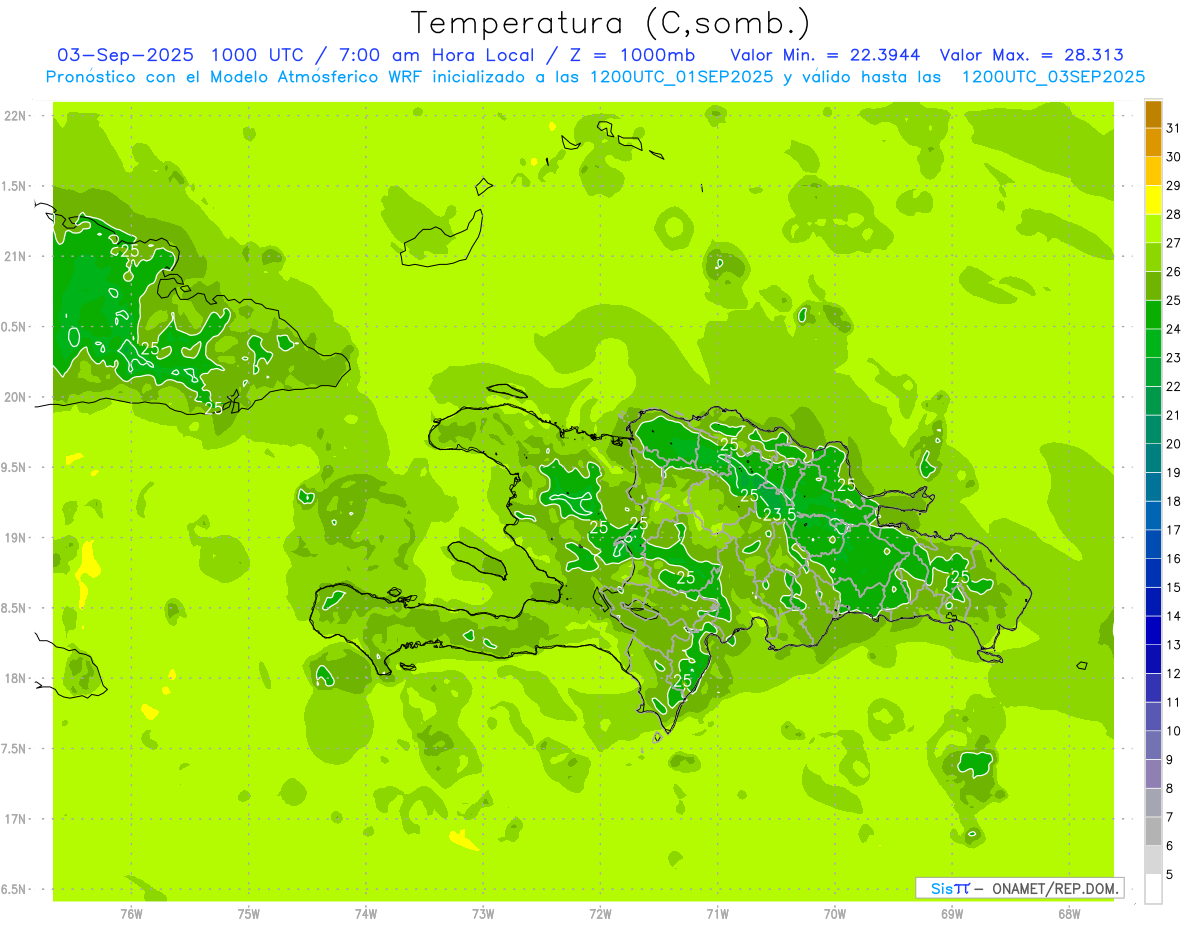Select the valid-until time '1200UTC_03SEP2025'
Image resolution: width=1200 pixels, height=927 pixels.
pos(1051,77)
